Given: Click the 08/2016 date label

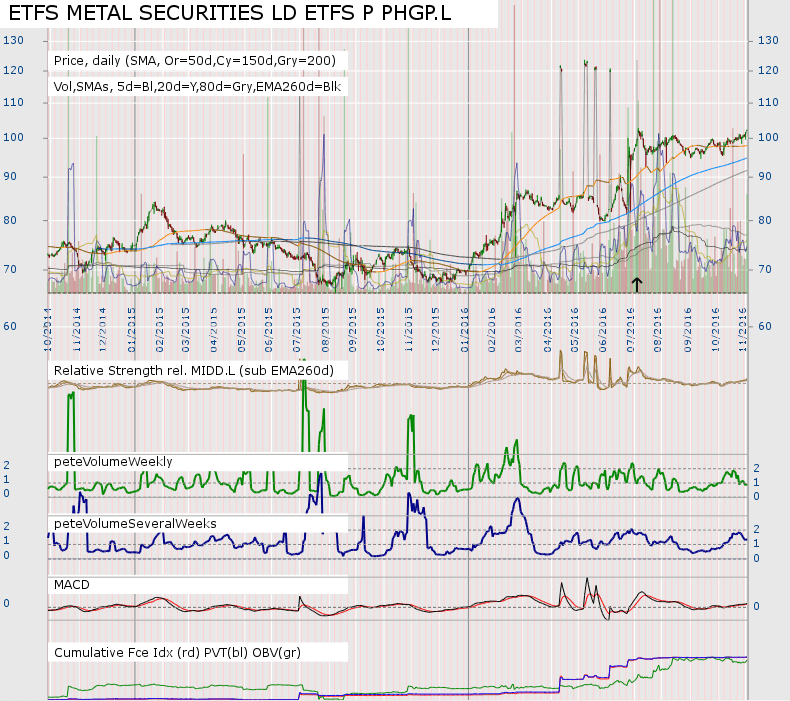Looking at the screenshot, I should (x=657, y=330).
